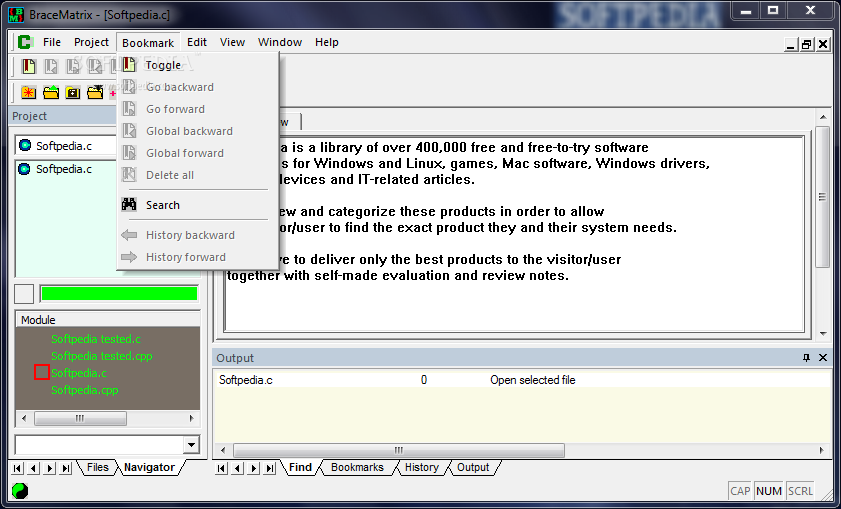Click the yellow folder icon with plus box

(x=72, y=92)
